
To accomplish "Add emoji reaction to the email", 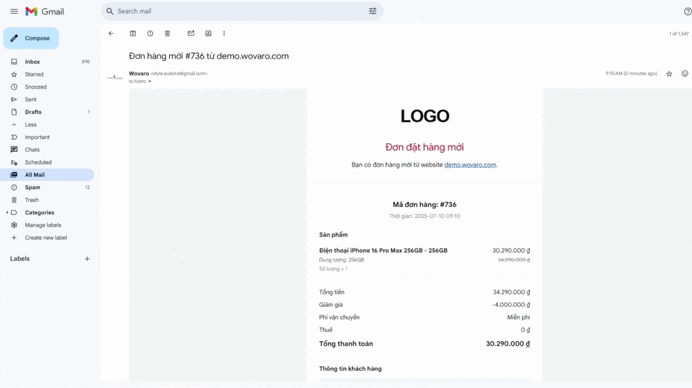I will point(684,74).
